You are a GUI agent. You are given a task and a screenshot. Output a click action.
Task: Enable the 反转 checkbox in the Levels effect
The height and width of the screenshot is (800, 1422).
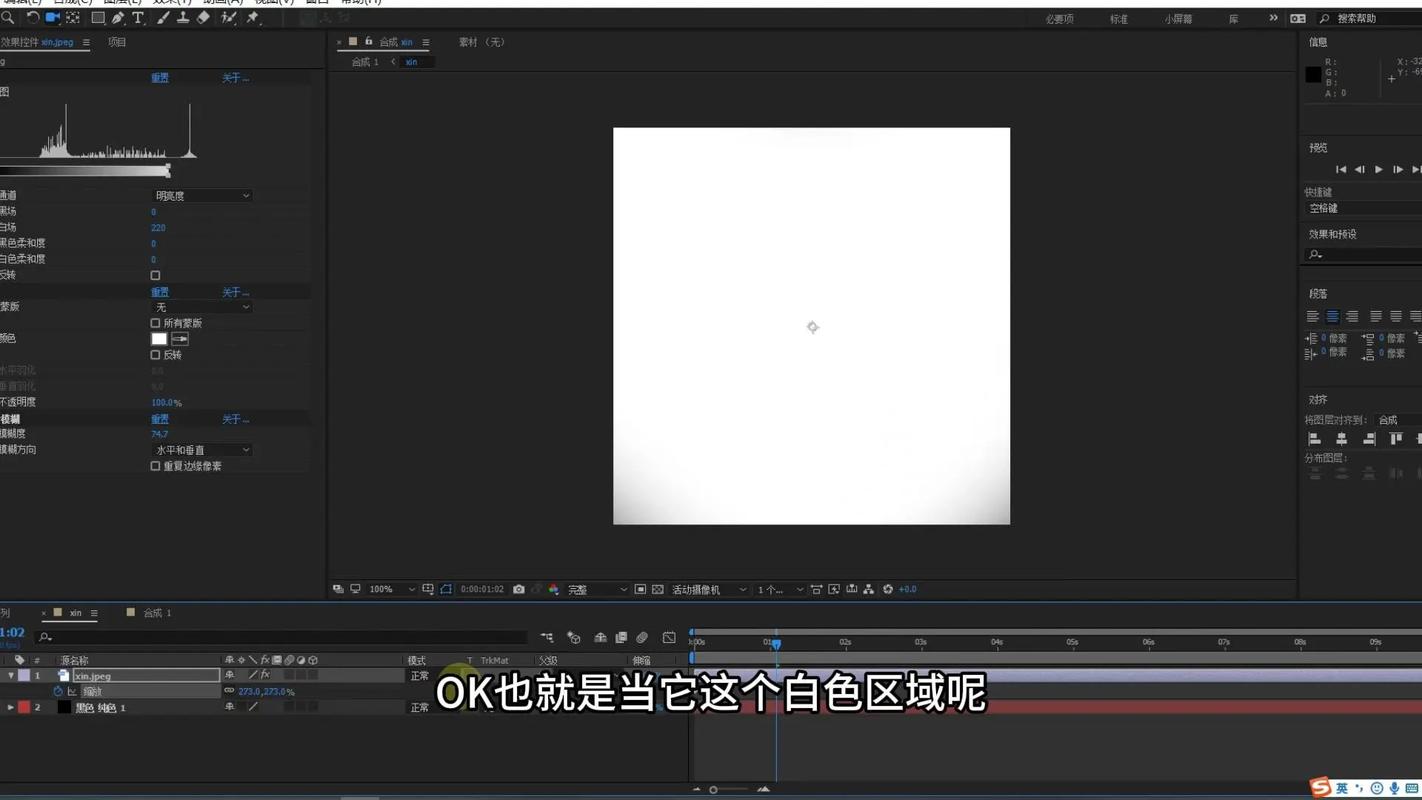click(155, 275)
